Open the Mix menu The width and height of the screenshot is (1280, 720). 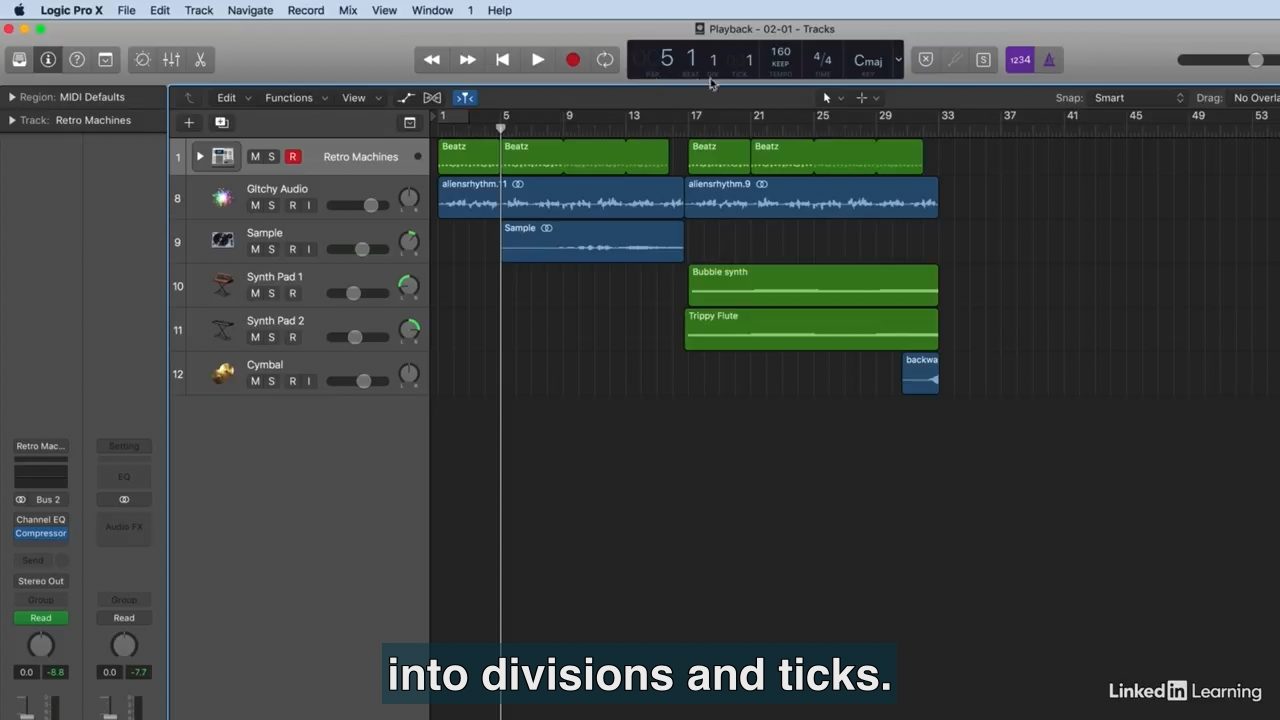point(348,10)
